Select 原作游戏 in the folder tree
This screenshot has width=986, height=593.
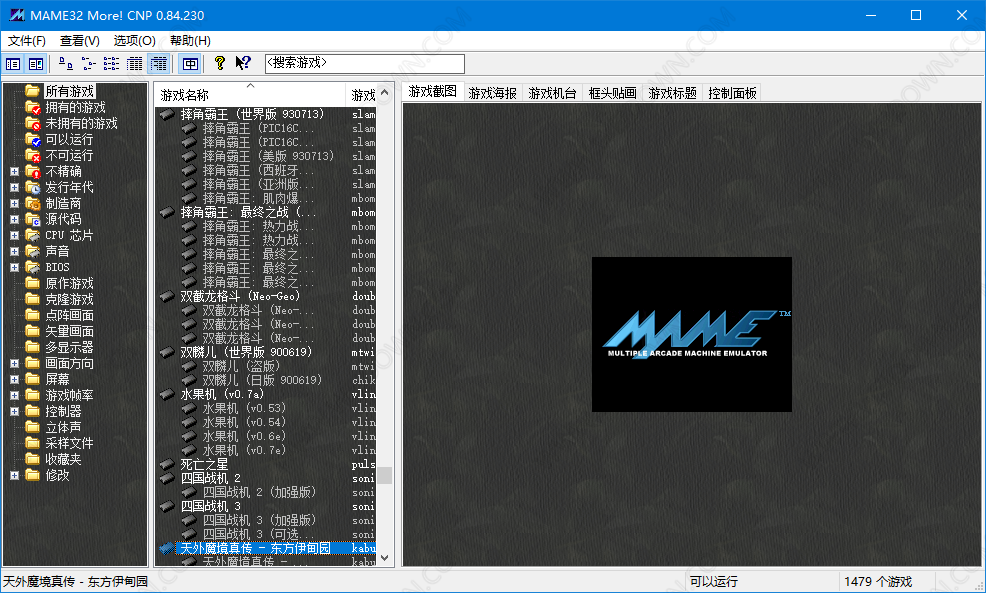pyautogui.click(x=69, y=284)
